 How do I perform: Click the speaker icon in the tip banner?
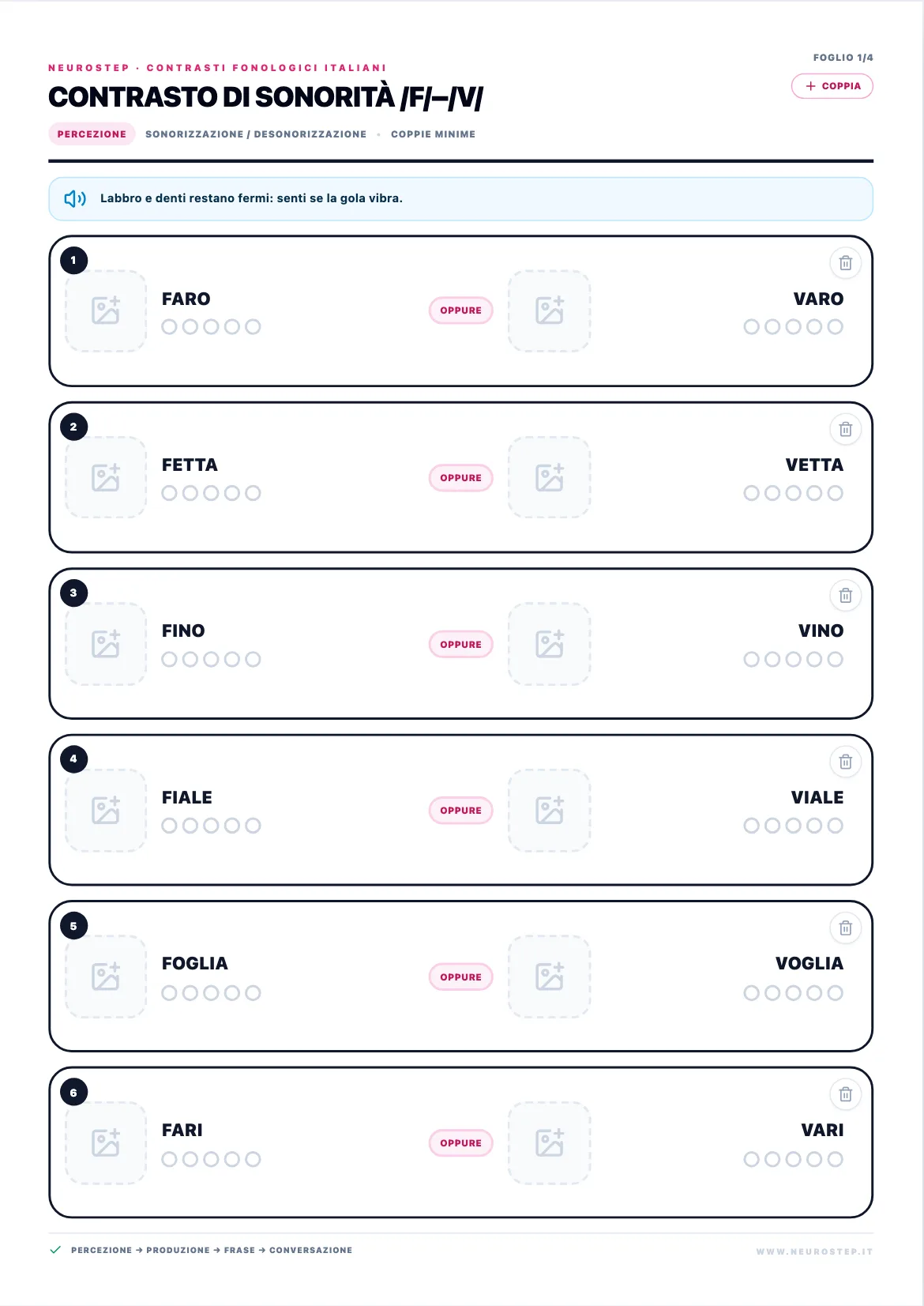[x=75, y=198]
